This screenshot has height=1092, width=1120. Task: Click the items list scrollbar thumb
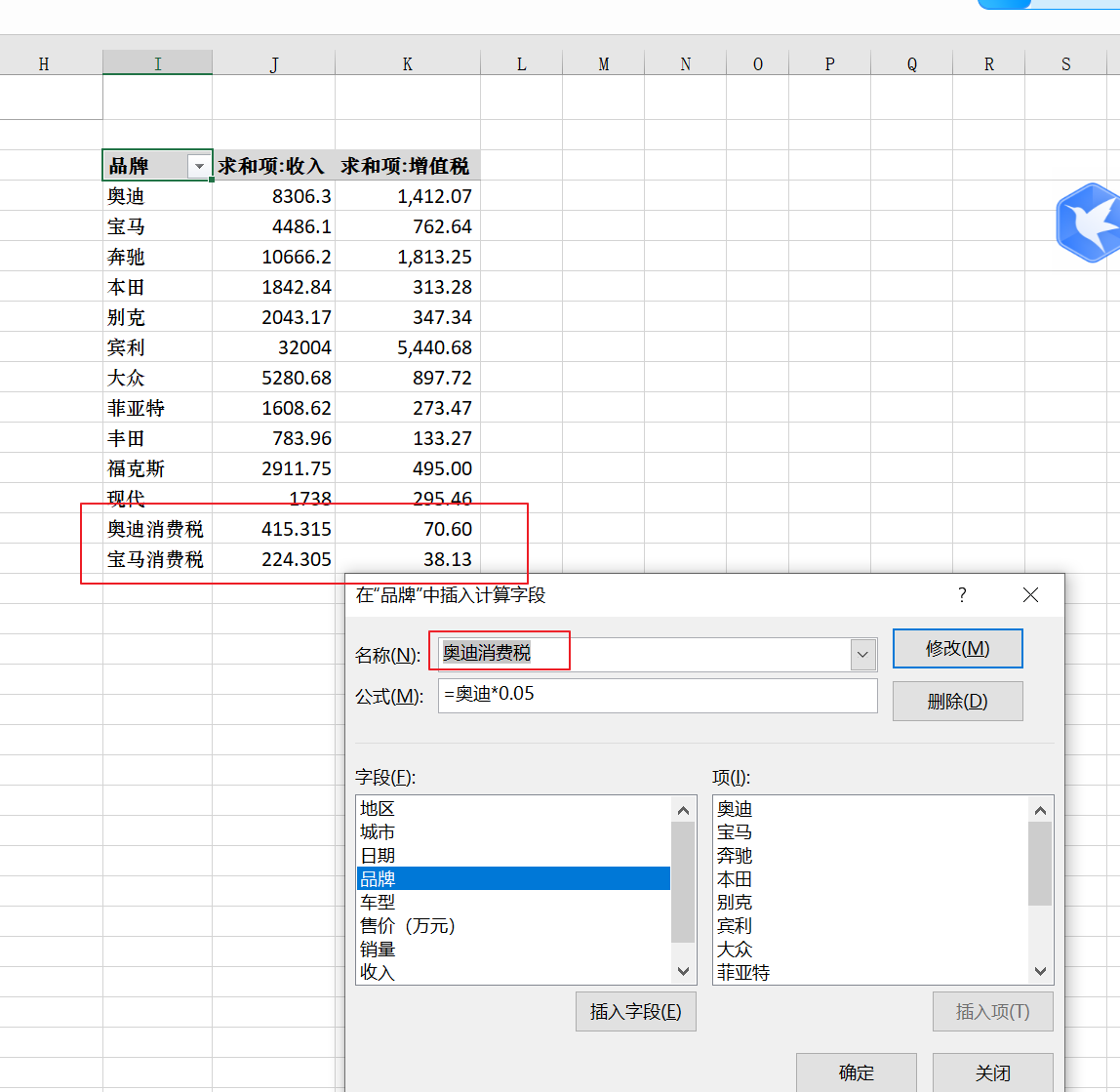click(1040, 864)
